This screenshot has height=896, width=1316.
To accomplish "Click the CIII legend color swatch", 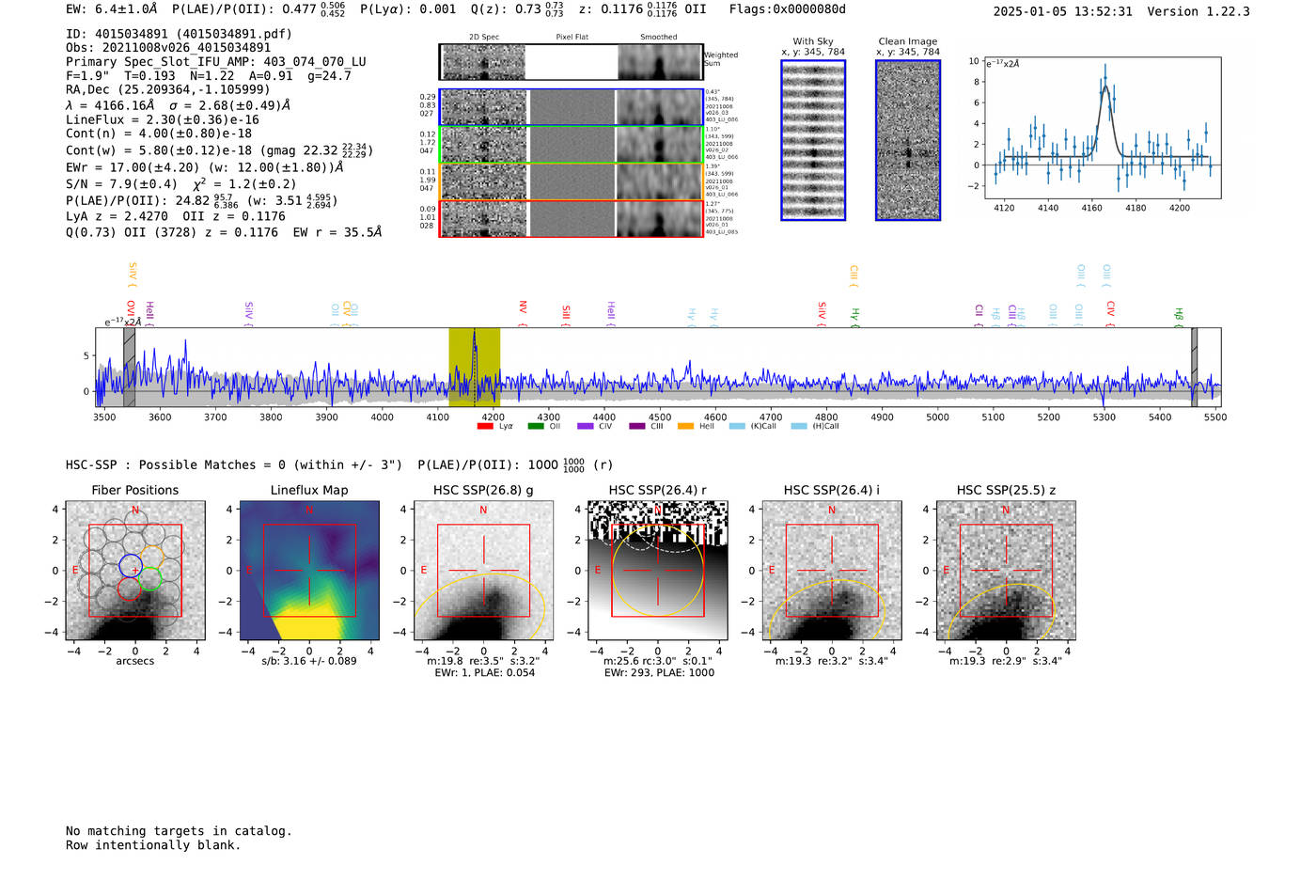I will pos(637,427).
